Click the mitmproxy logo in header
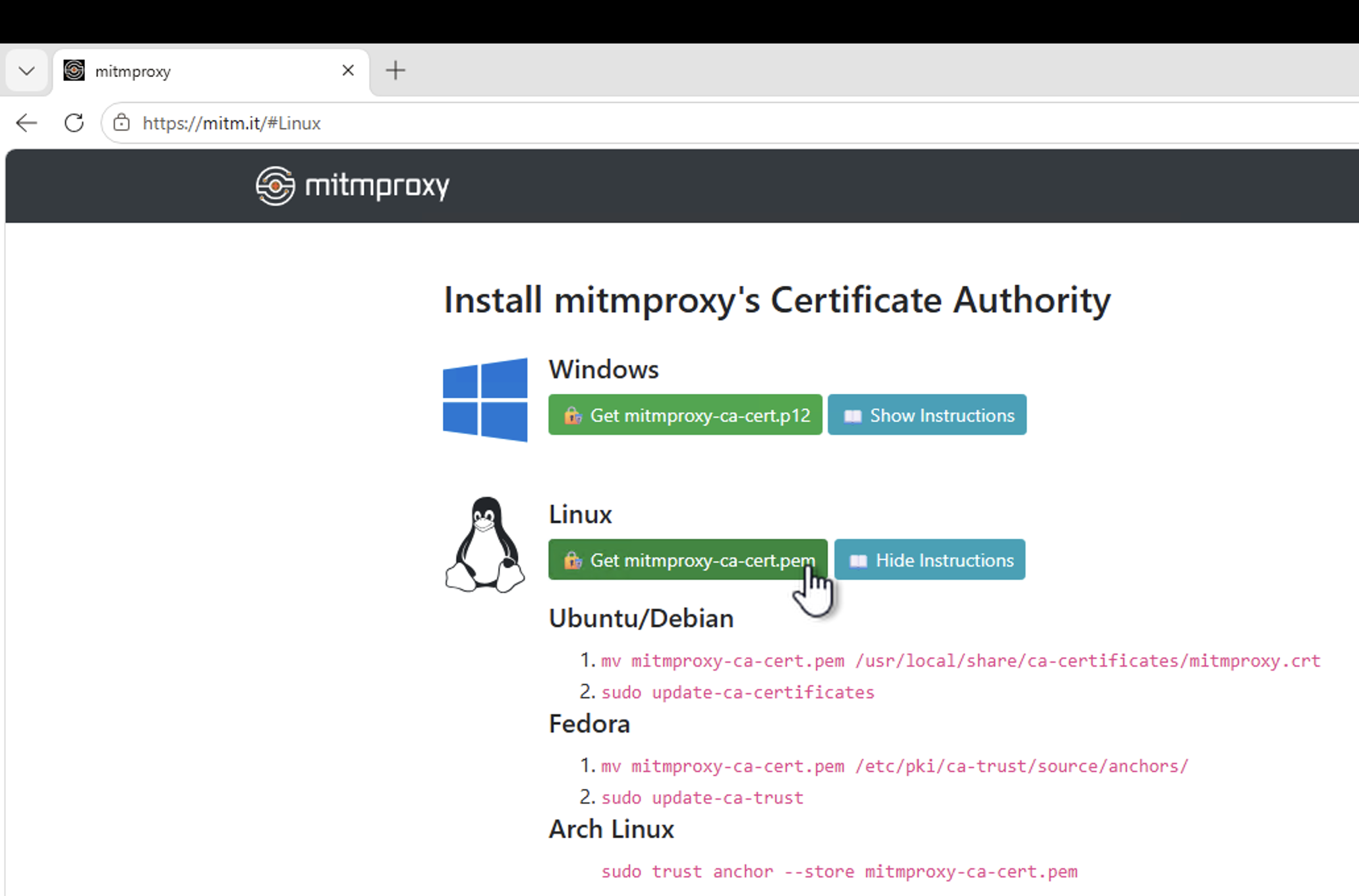 (x=353, y=186)
